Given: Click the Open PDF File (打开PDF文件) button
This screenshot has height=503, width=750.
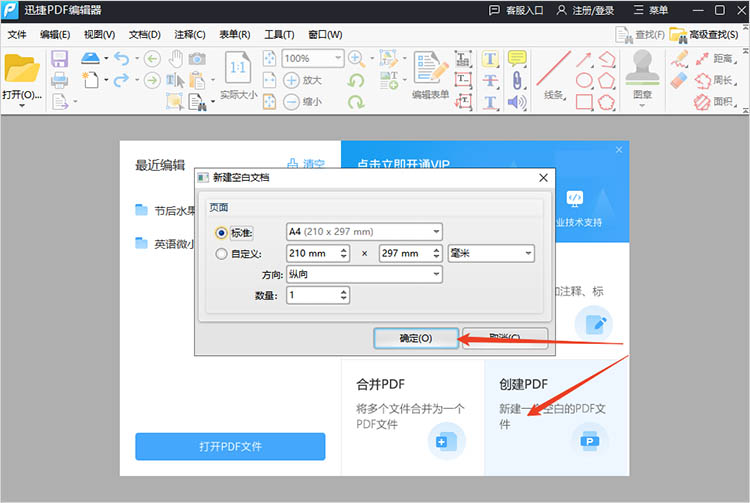Looking at the screenshot, I should 230,447.
